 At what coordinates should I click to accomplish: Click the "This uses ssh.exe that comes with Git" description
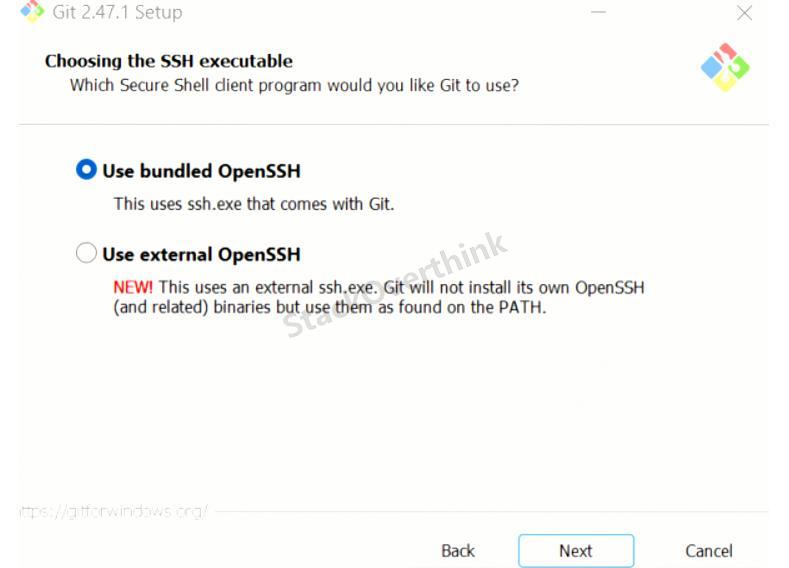click(x=254, y=204)
